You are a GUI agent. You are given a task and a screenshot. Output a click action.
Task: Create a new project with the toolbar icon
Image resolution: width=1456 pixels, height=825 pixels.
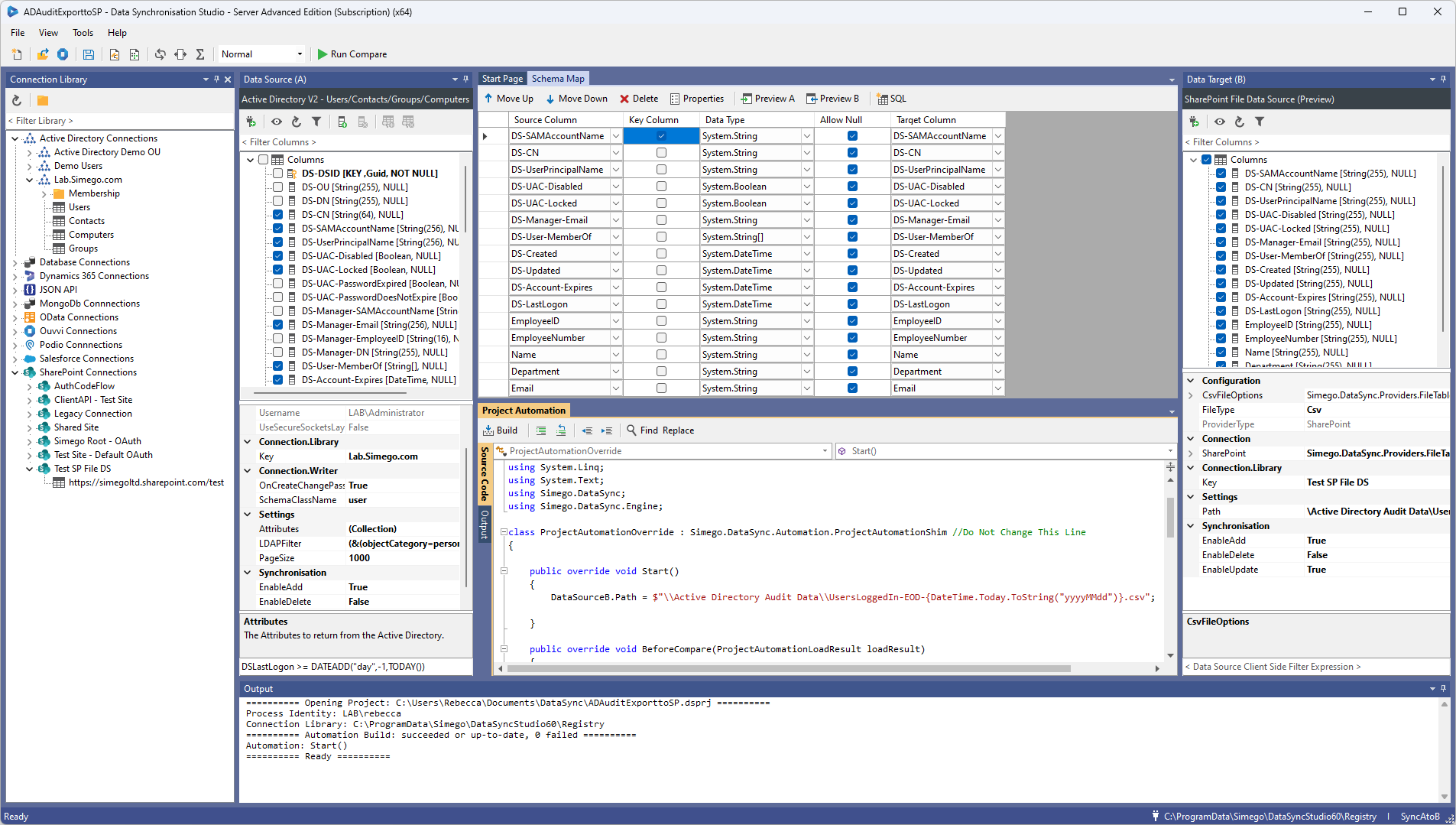click(17, 54)
